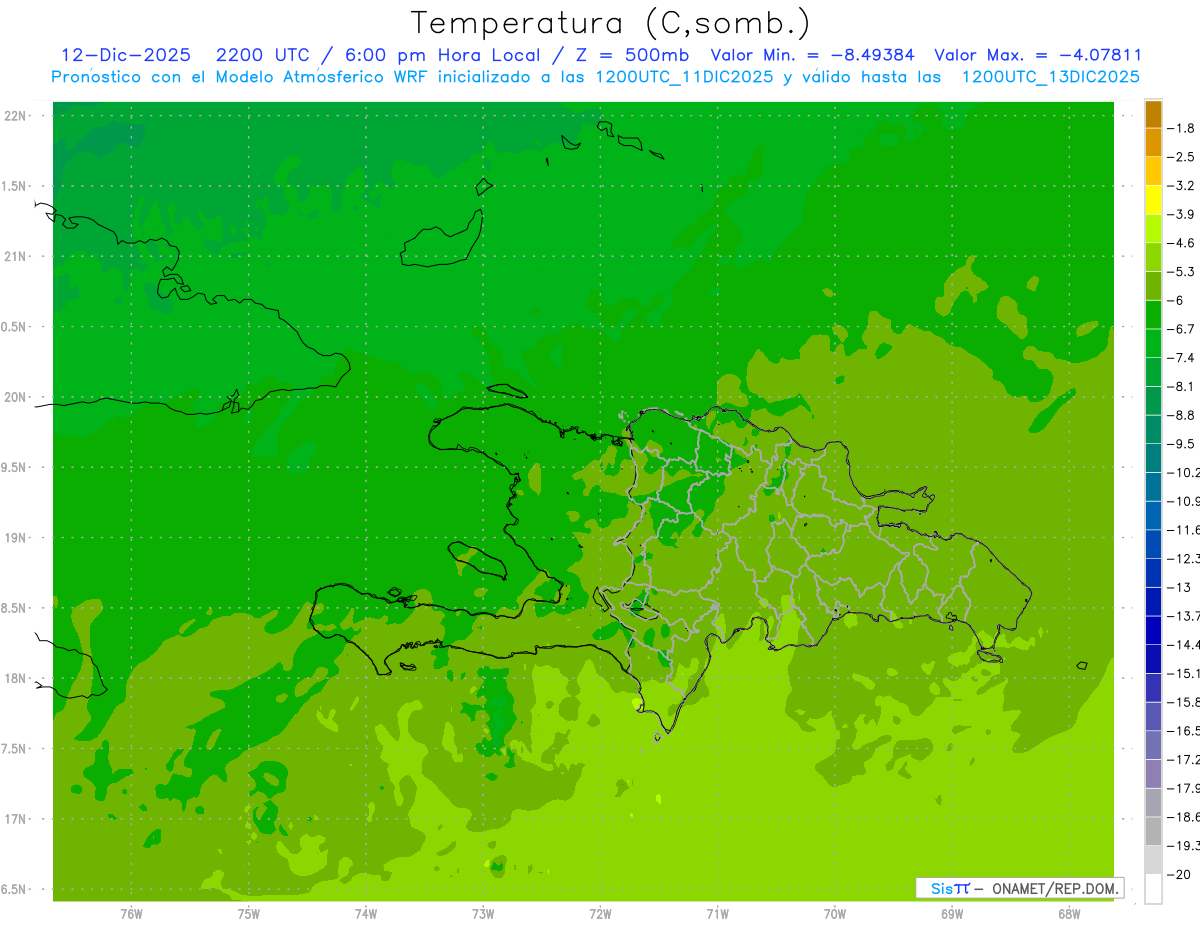Click the 20N latitude label
This screenshot has height=927, width=1200.
[15, 397]
